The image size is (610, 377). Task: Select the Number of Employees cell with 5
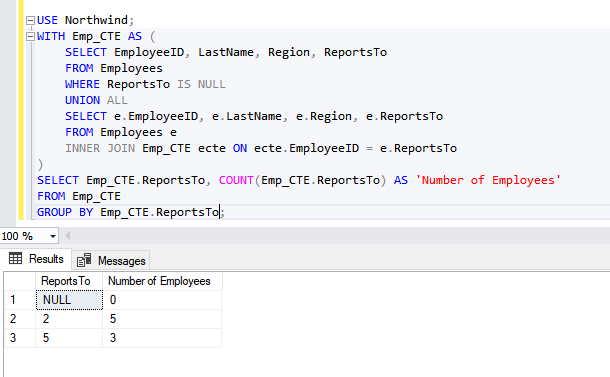162,319
